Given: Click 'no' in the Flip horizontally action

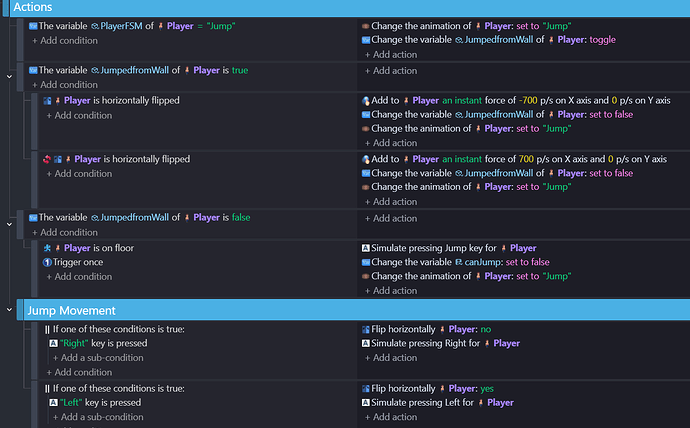Looking at the screenshot, I should (x=486, y=329).
